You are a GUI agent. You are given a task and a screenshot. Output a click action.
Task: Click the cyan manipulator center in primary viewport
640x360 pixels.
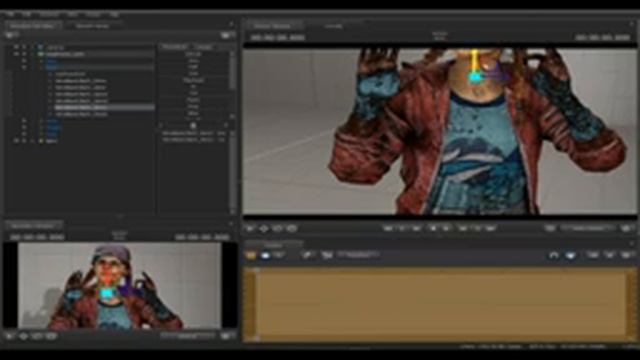click(475, 76)
